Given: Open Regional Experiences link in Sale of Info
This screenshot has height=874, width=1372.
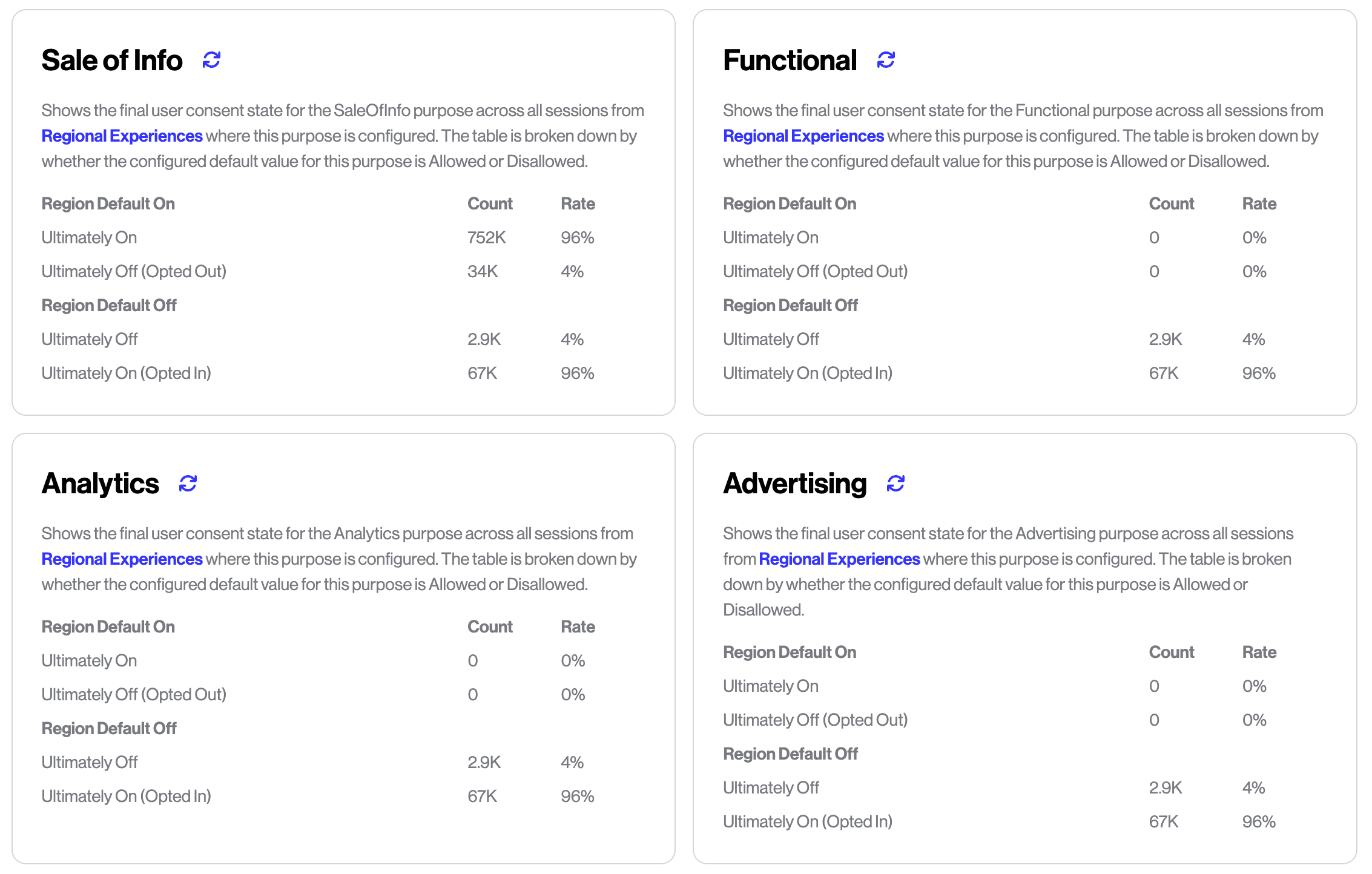Looking at the screenshot, I should coord(122,136).
